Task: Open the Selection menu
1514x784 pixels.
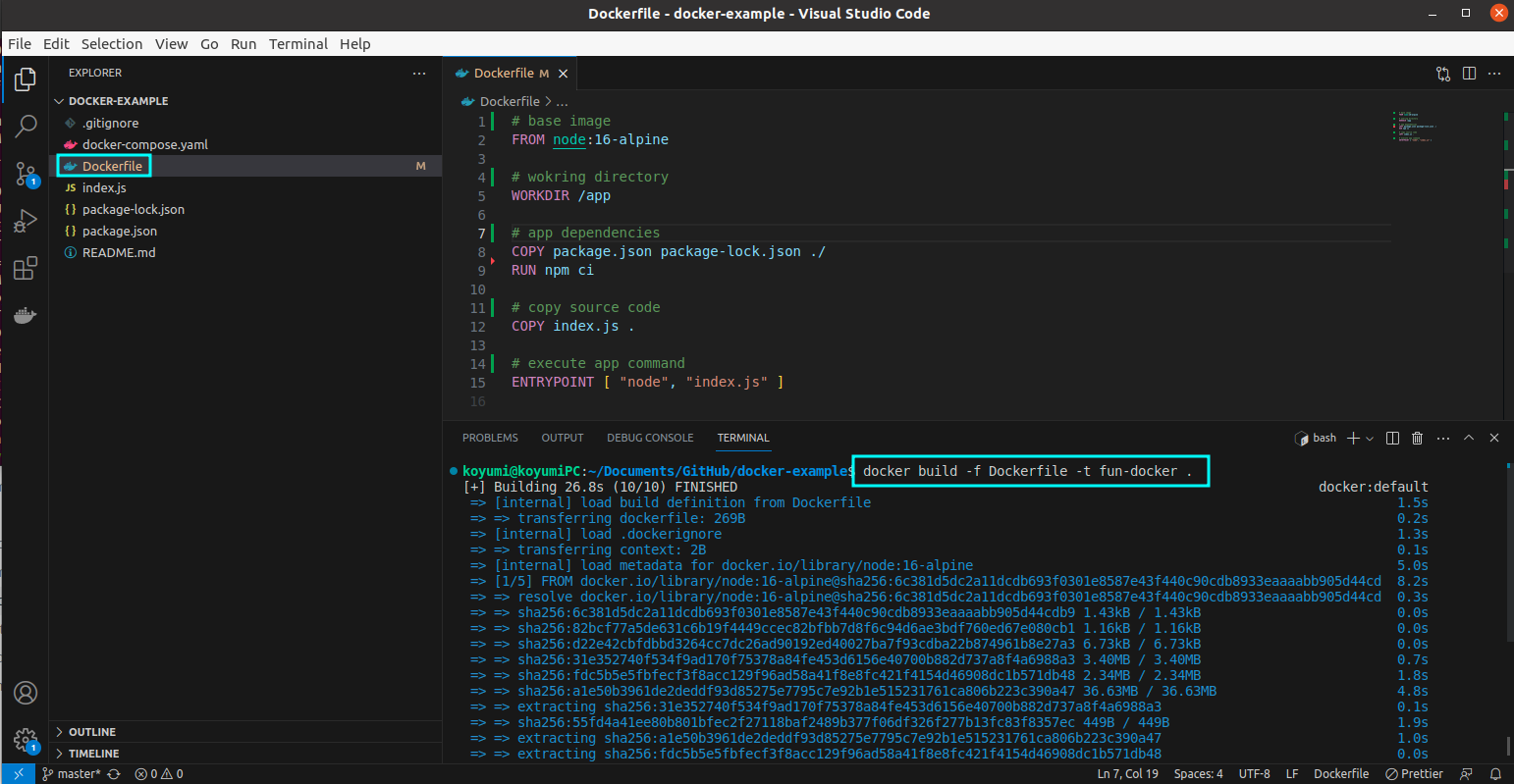Action: point(112,44)
